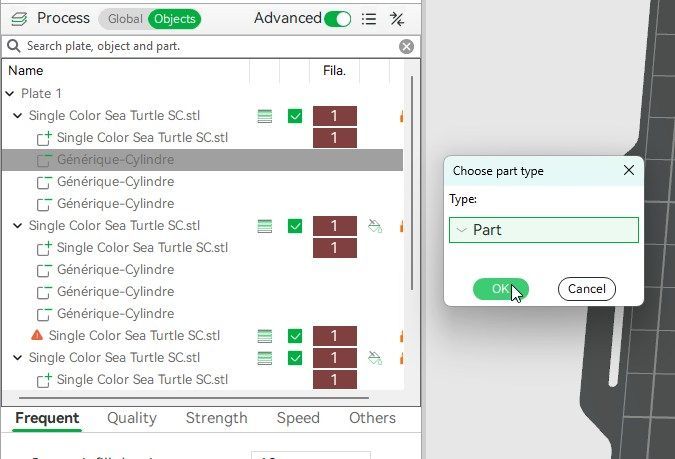Switch to the Global process mode

tap(124, 18)
